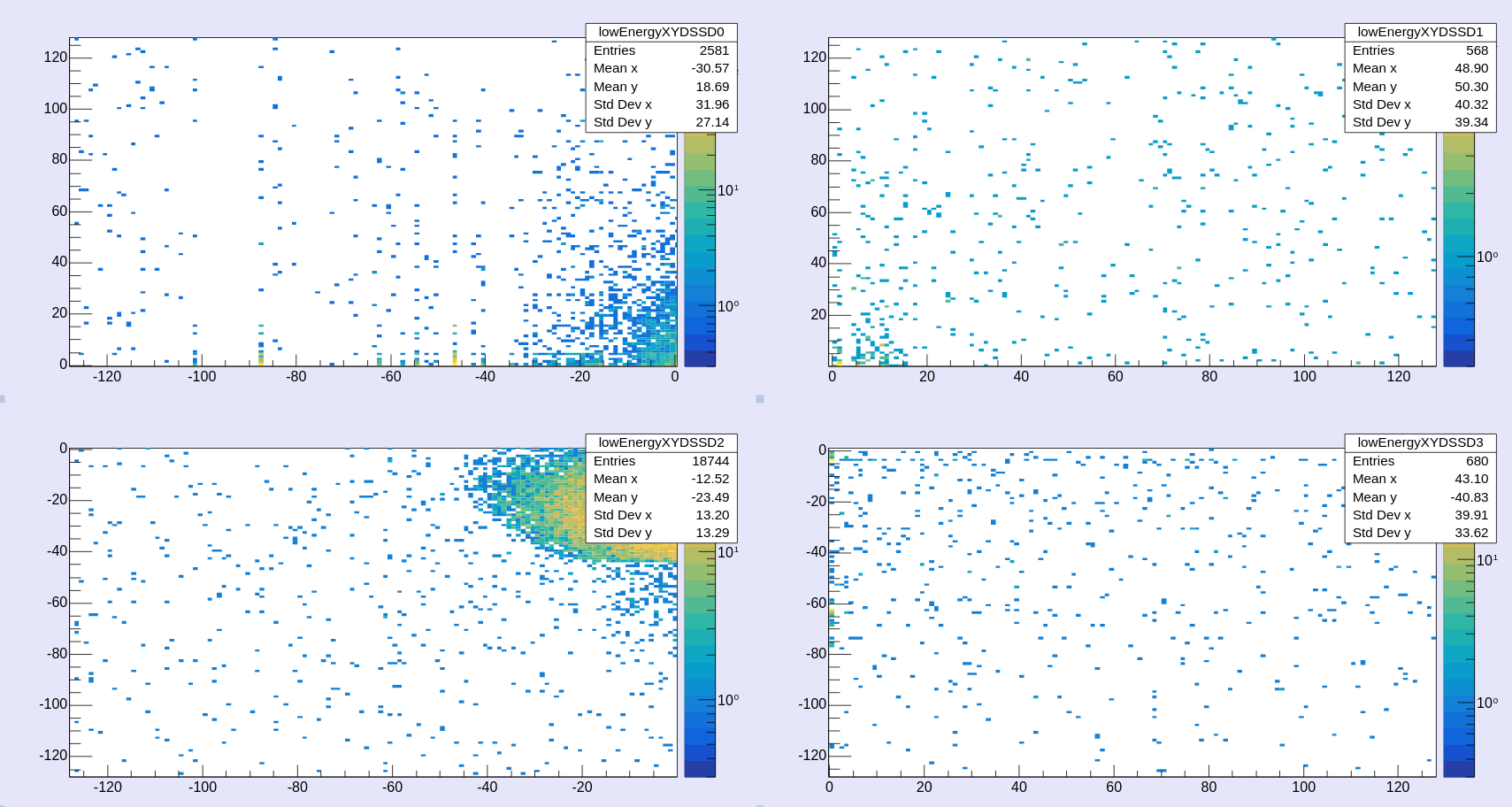Viewport: 1512px width, 807px height.
Task: Select Std Dev y value 13.29
Action: coord(712,533)
